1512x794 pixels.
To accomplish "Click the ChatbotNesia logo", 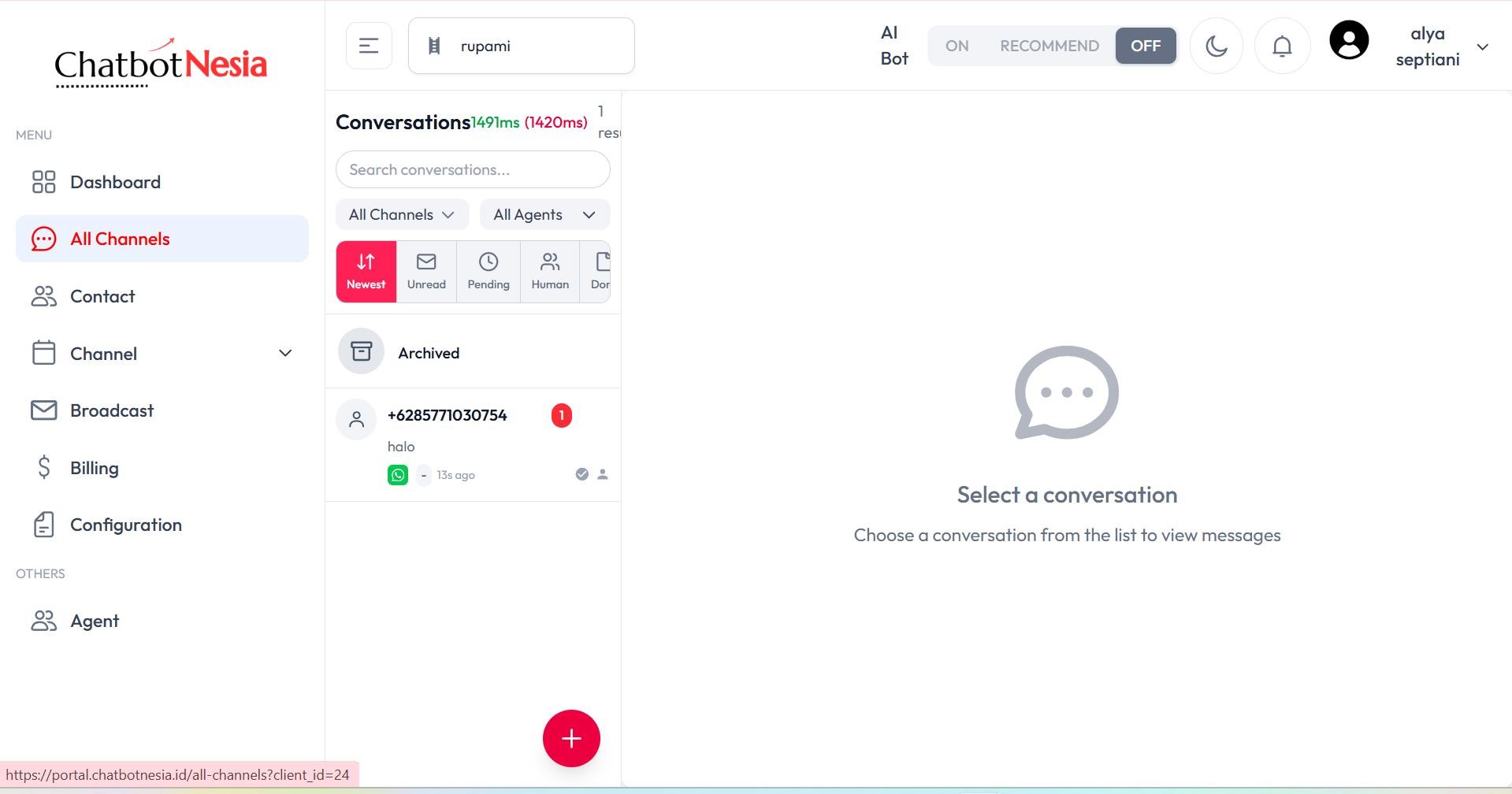I will pyautogui.click(x=161, y=63).
